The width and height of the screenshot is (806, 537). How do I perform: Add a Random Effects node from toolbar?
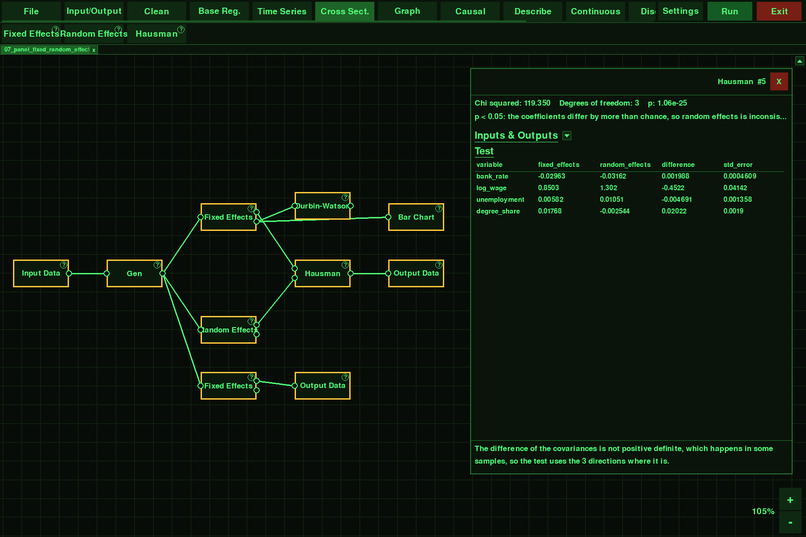(x=94, y=34)
